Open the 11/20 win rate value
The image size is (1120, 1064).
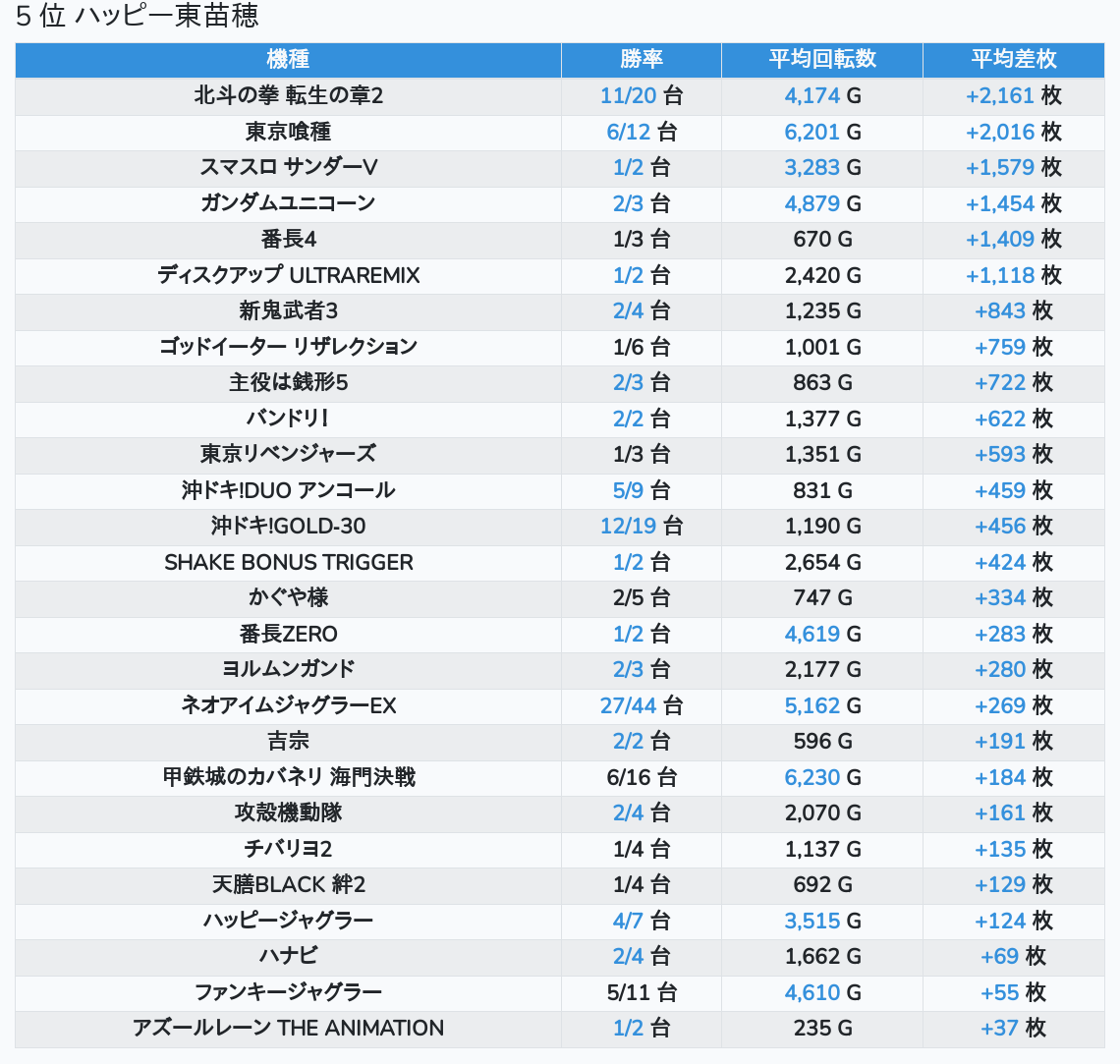click(628, 96)
